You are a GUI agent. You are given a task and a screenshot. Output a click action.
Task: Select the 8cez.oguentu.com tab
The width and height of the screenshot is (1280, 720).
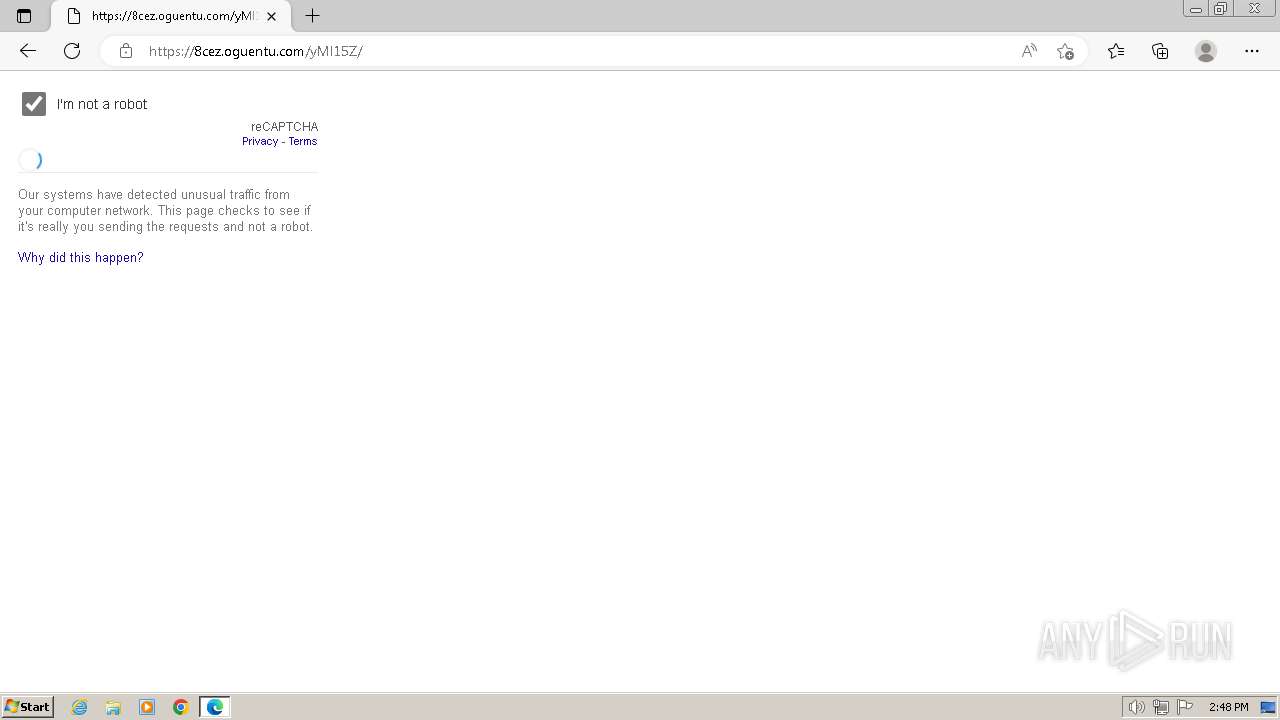click(170, 16)
